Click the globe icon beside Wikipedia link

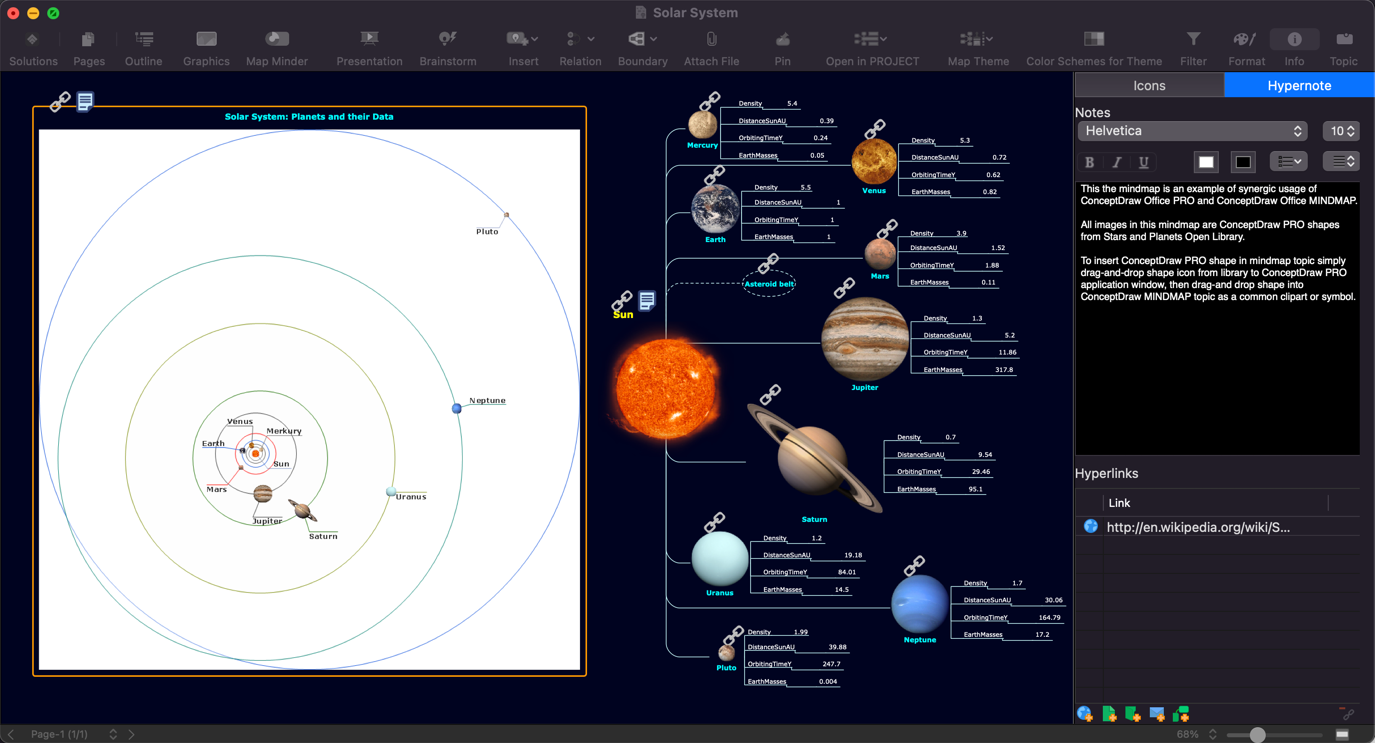[1090, 526]
